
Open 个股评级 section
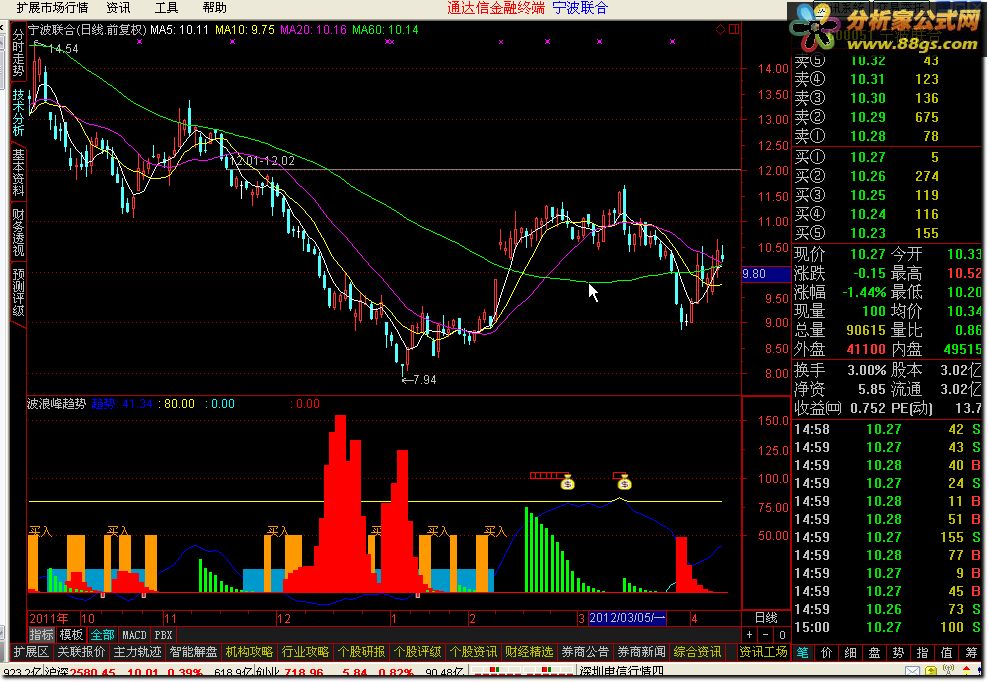tap(418, 652)
